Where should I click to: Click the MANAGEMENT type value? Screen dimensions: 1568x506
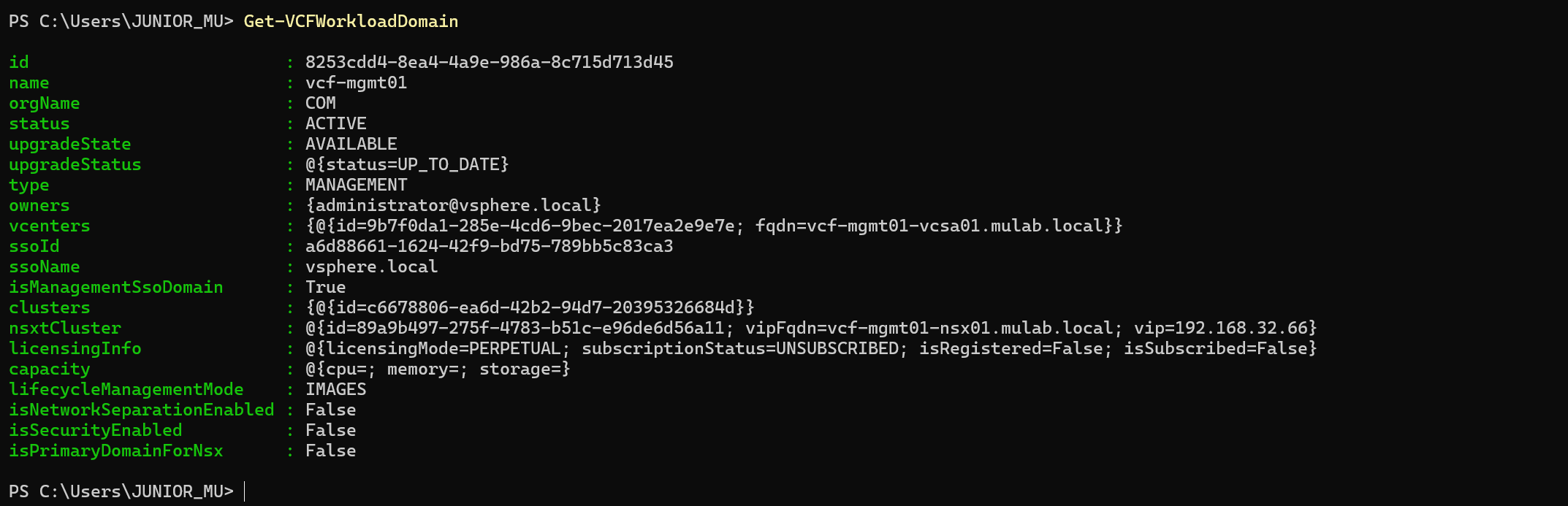[356, 185]
